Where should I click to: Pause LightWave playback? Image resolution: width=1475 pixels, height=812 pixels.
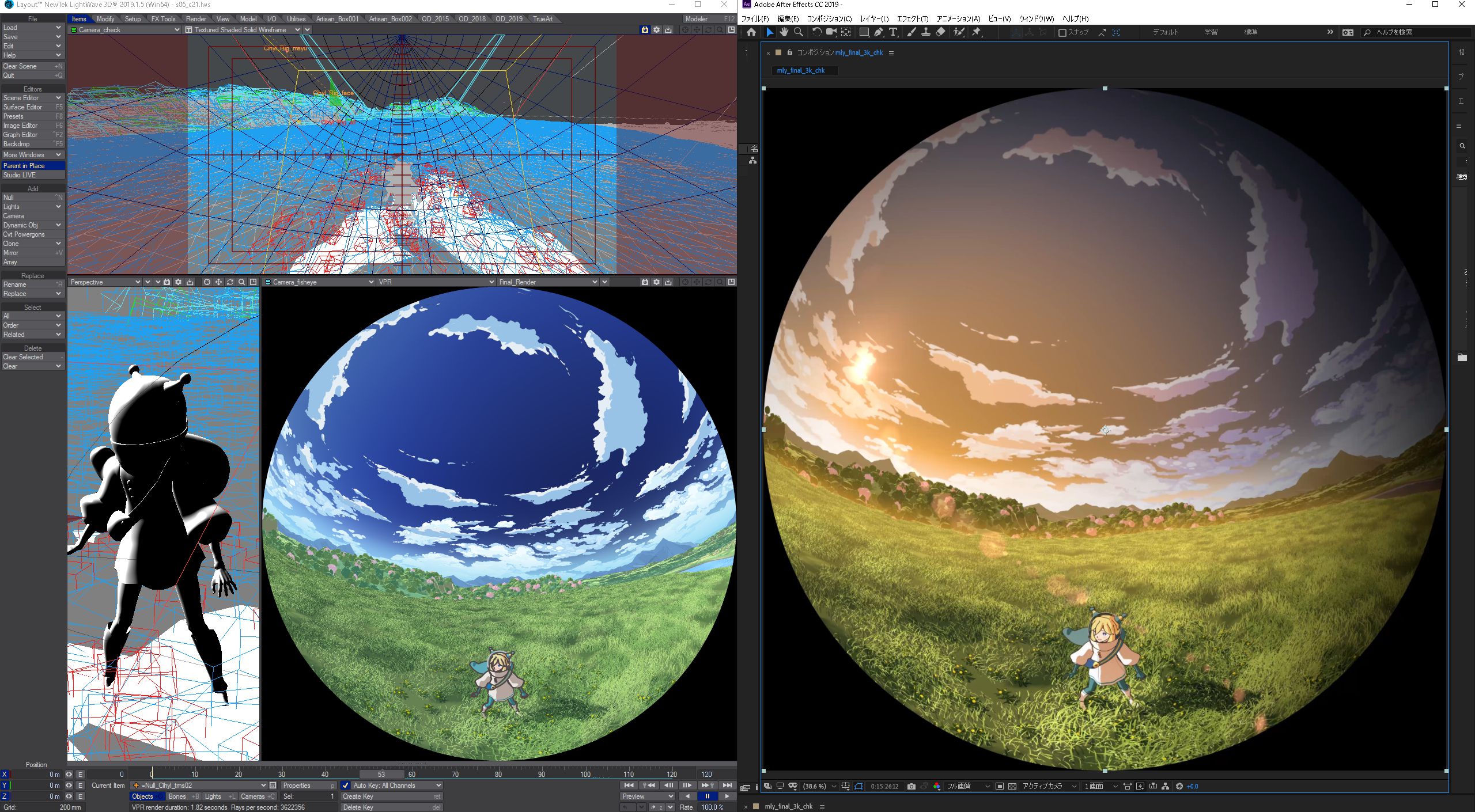pyautogui.click(x=707, y=796)
